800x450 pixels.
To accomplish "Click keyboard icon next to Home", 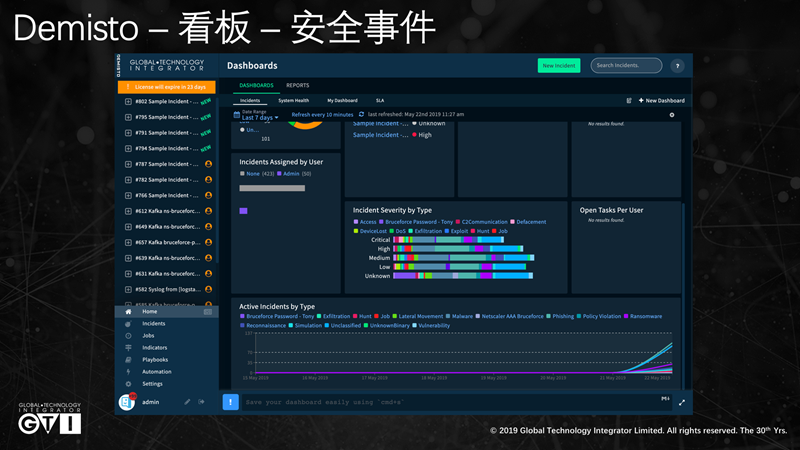I will tap(208, 312).
